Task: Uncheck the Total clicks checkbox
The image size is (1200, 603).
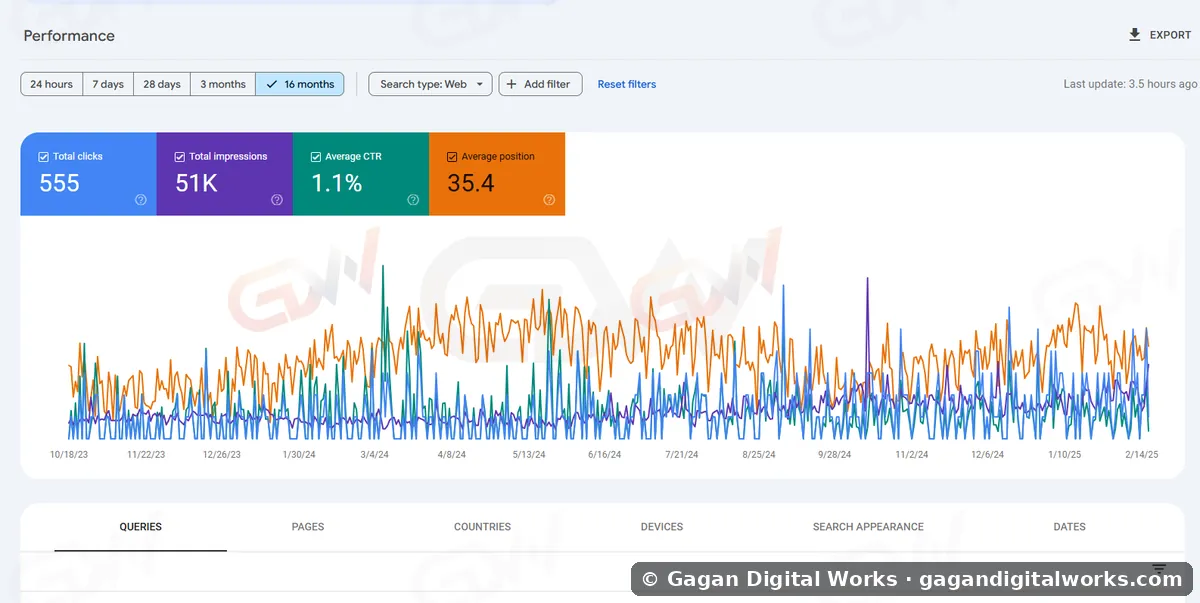Action: pos(43,157)
